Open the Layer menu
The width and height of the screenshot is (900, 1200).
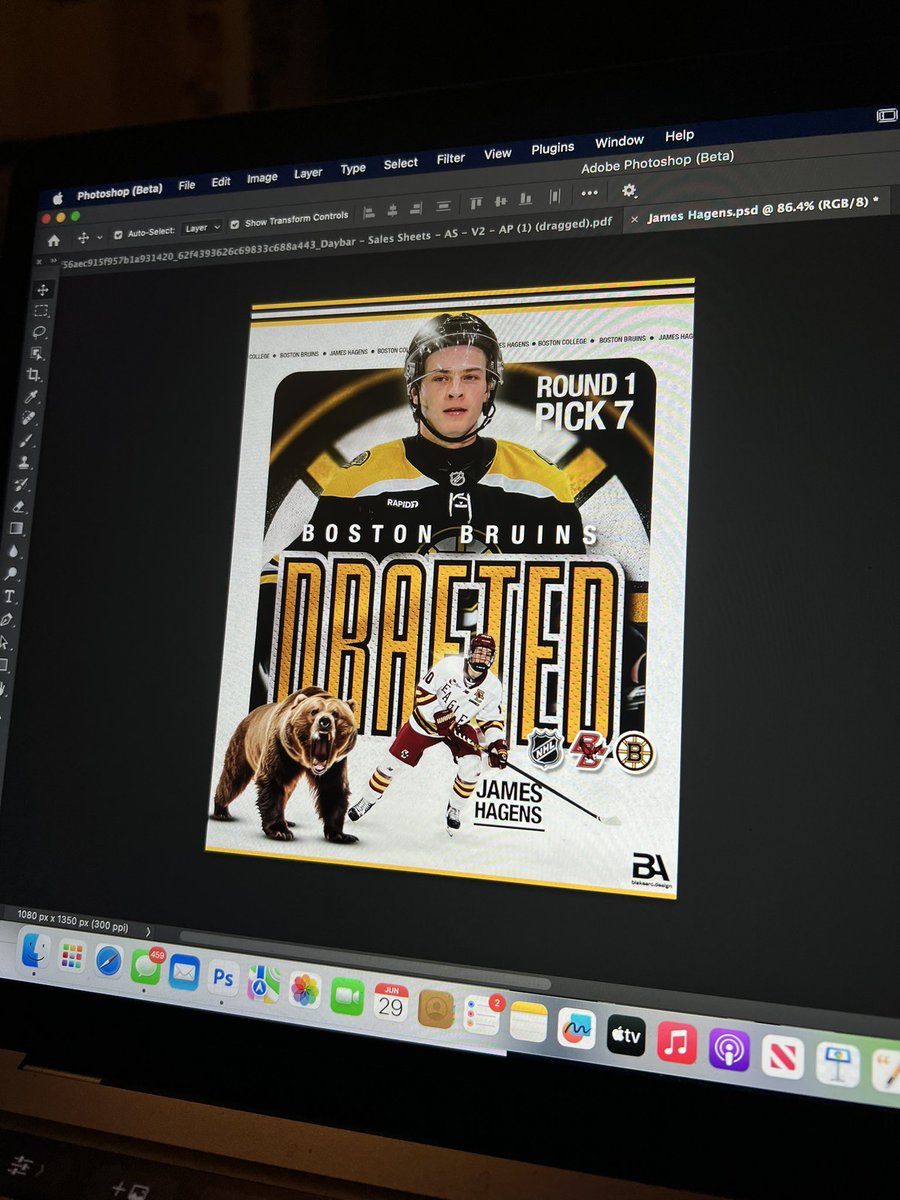308,174
